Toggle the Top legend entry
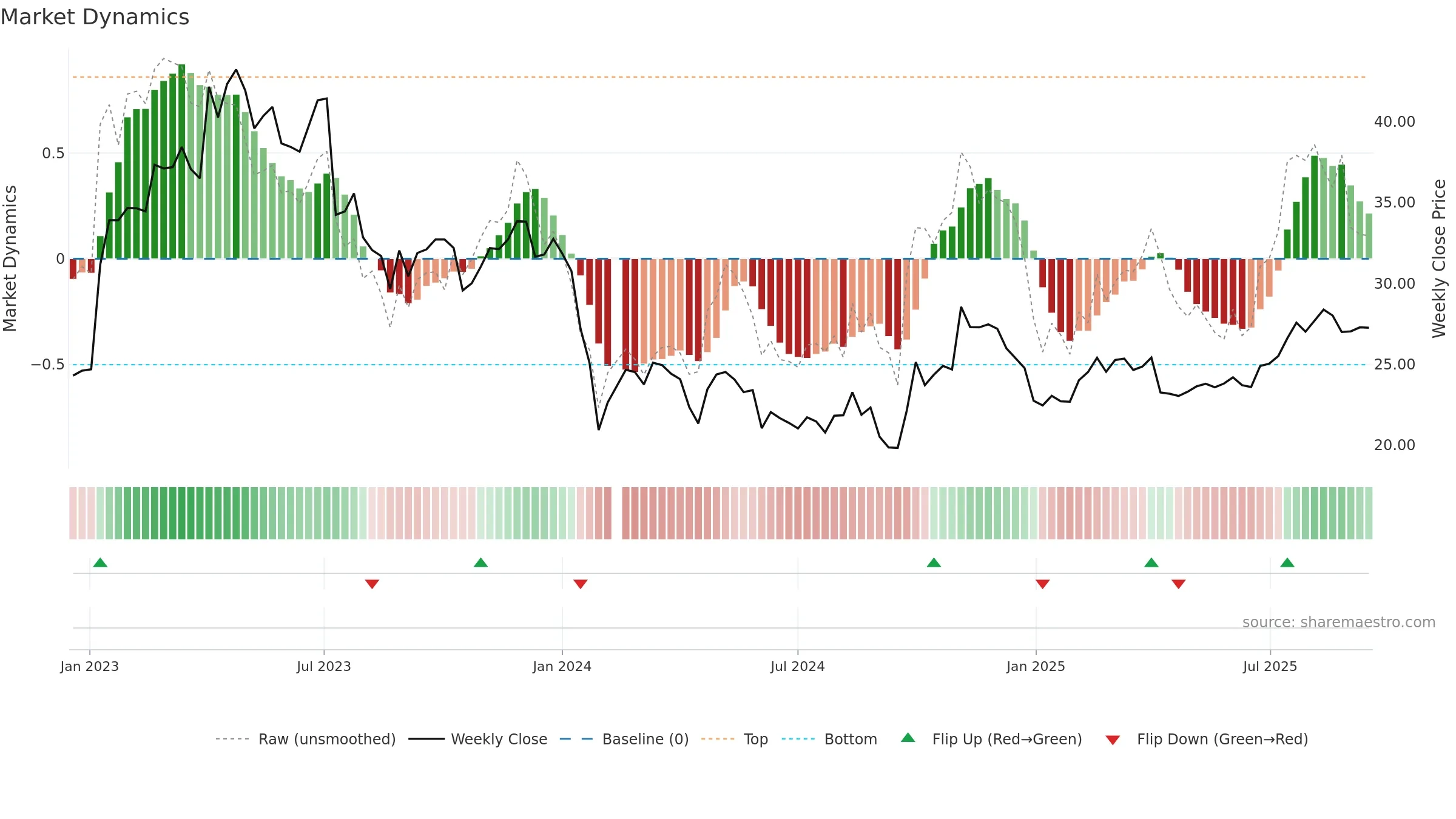 735,739
